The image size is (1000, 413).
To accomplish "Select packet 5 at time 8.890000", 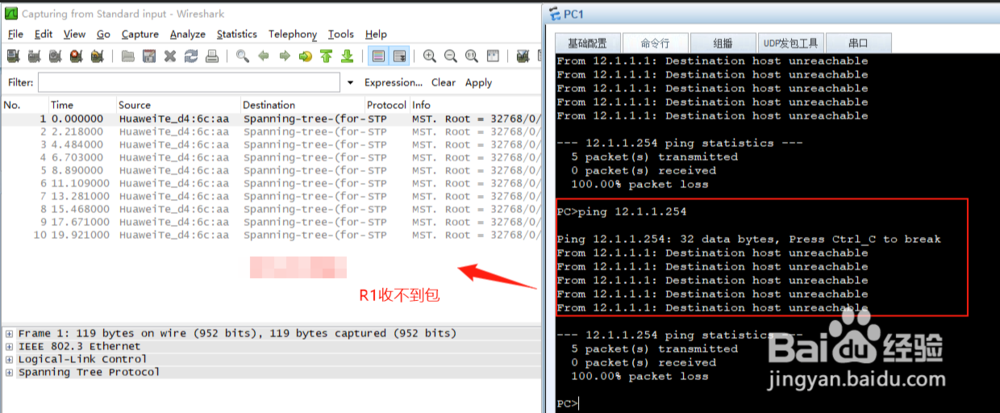I will [271, 170].
